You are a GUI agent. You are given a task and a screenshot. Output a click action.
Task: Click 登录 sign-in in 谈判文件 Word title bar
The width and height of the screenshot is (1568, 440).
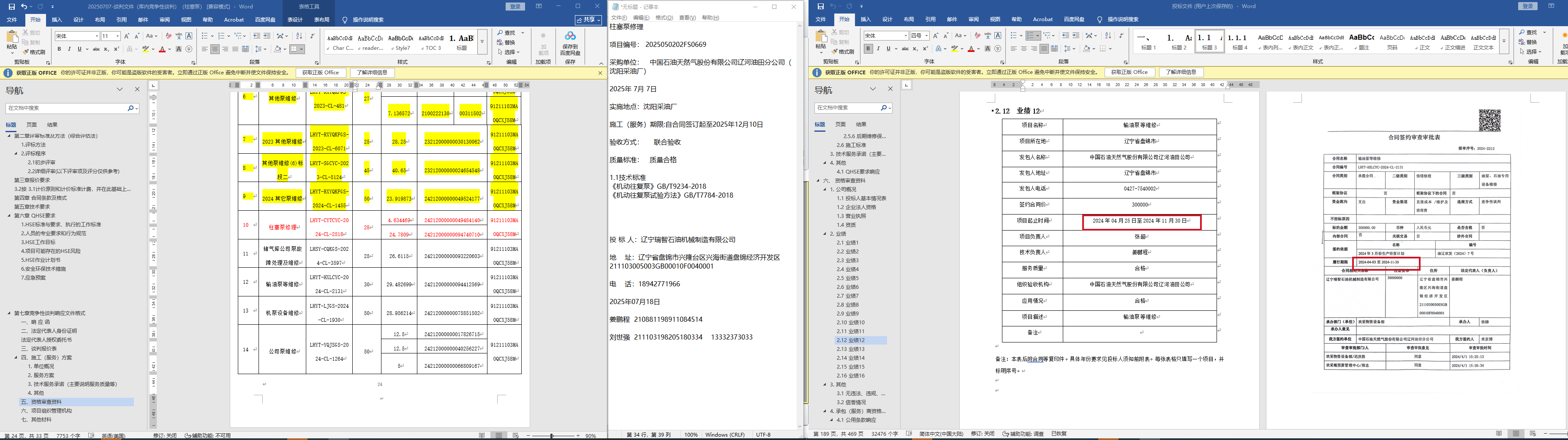[x=515, y=6]
